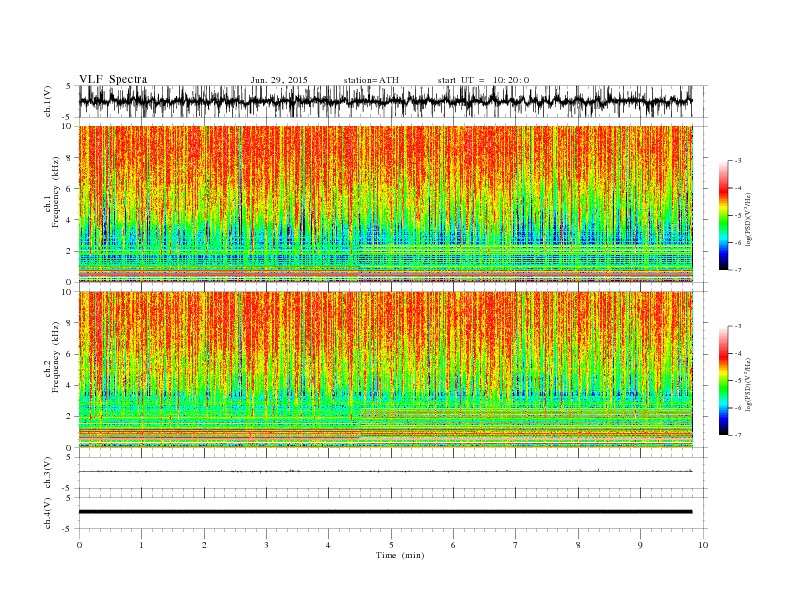
Task: Click the "-3" label on ch.2 colorbar
Action: coord(737,326)
